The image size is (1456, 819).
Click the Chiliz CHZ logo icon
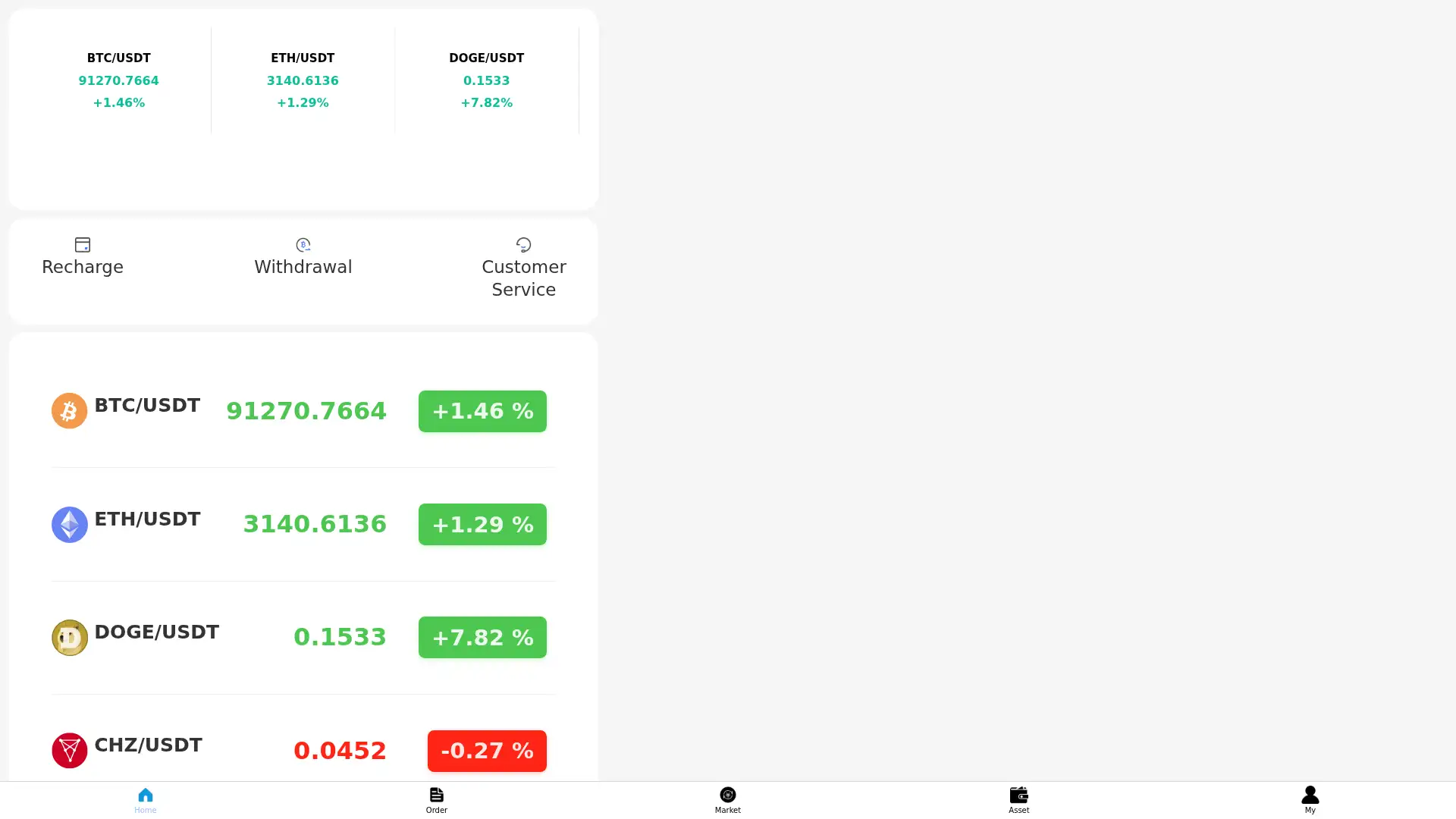click(x=69, y=750)
